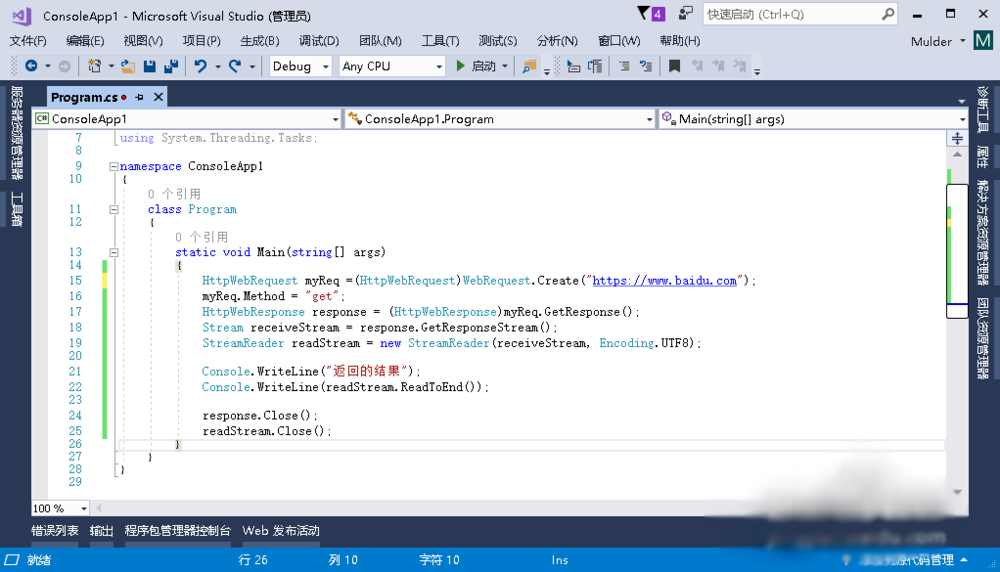1000x572 pixels.
Task: Collapse the Main method block
Action: point(114,253)
